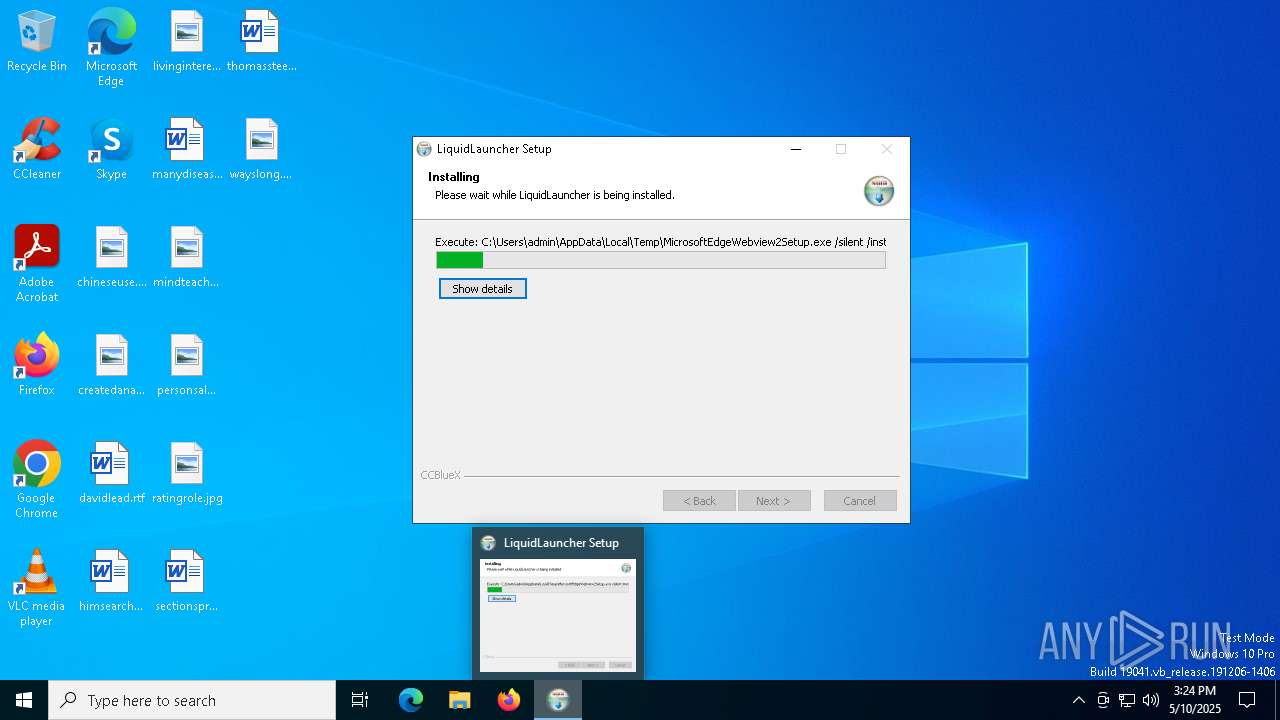Screen dimensions: 1280x720
Task: Show hidden system tray icons
Action: [1078, 700]
